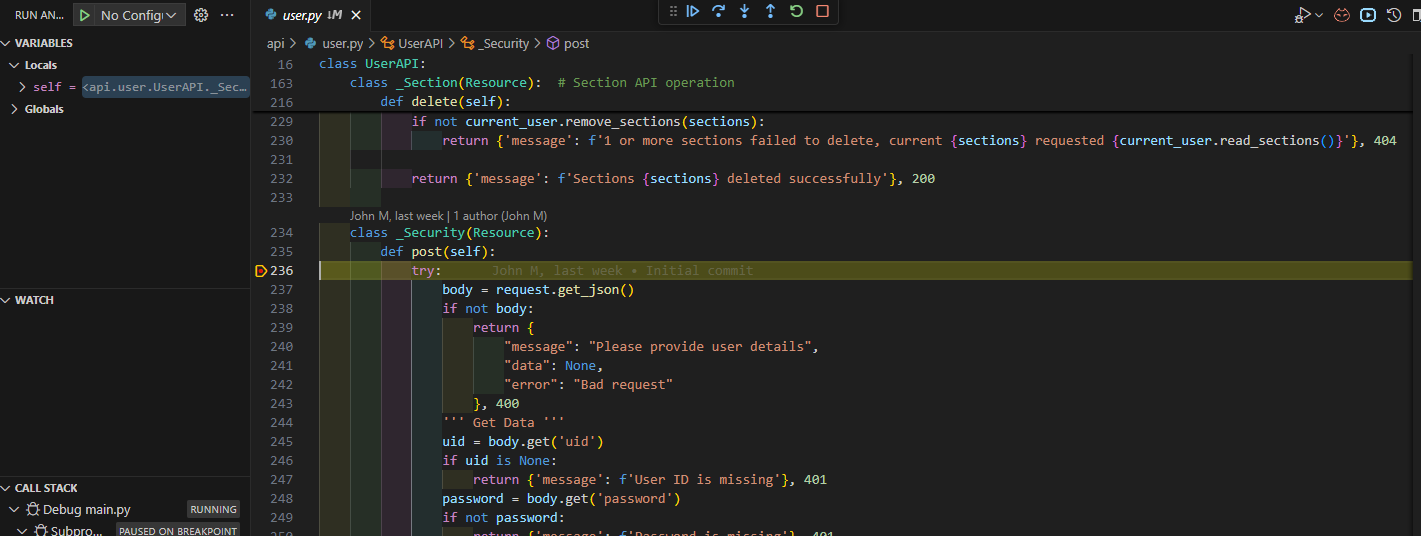Select the self variable value
Screen dimensions: 1421x536
point(165,87)
